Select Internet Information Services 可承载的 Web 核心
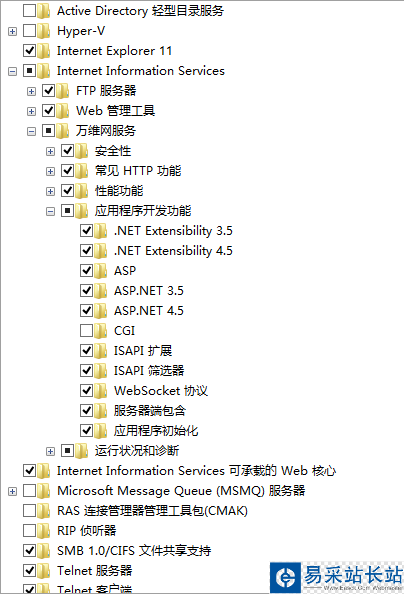This screenshot has width=404, height=594. pyautogui.click(x=196, y=471)
